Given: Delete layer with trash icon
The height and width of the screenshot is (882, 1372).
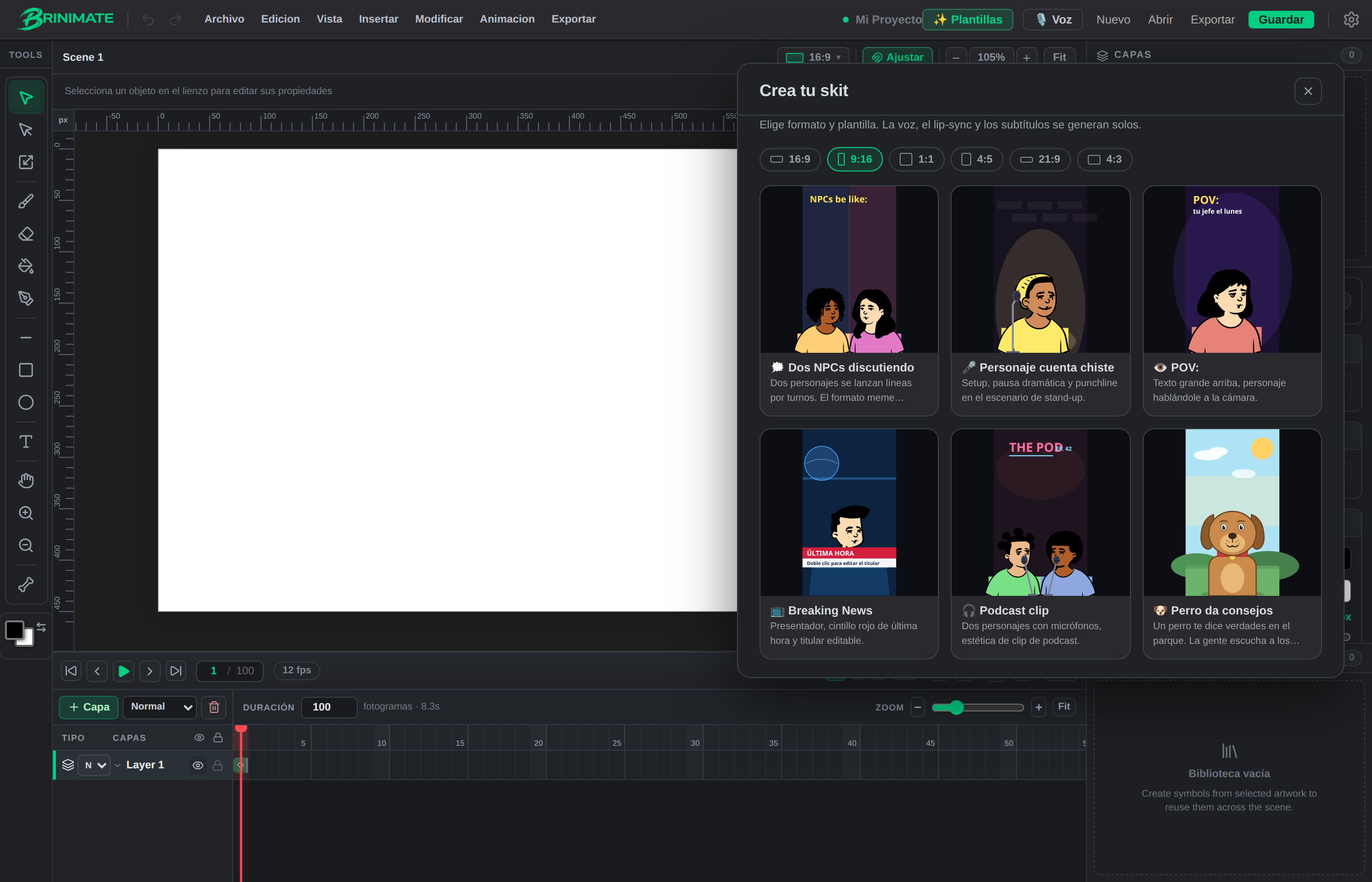Looking at the screenshot, I should [x=214, y=707].
